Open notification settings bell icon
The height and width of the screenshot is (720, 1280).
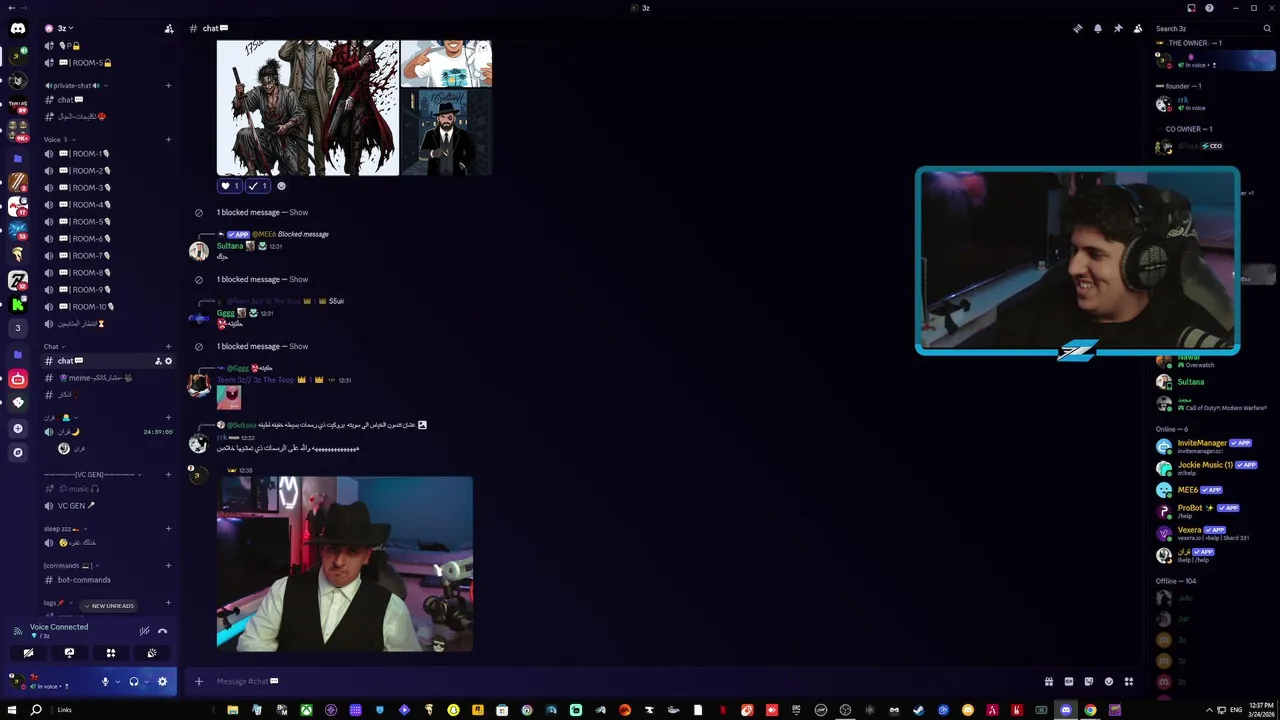tap(1098, 28)
